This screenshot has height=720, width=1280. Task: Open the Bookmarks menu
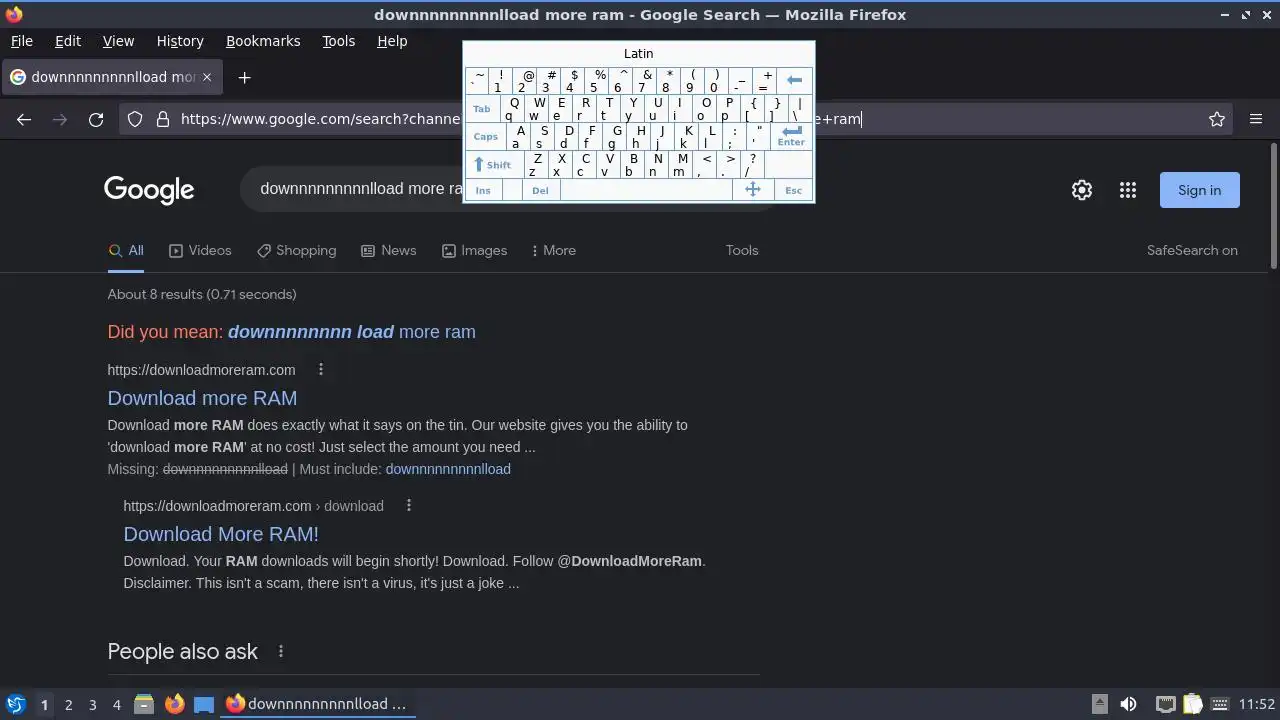click(x=263, y=41)
